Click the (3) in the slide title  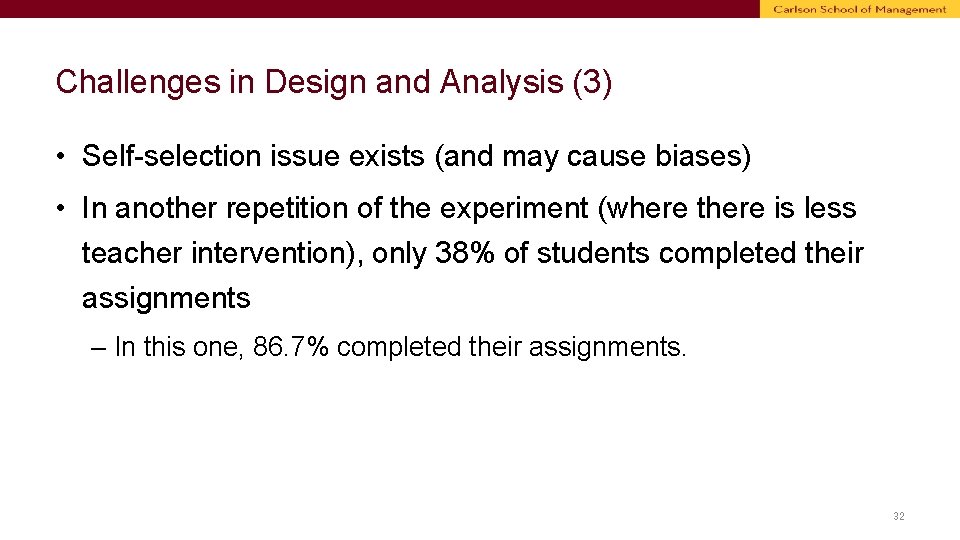pyautogui.click(x=592, y=82)
